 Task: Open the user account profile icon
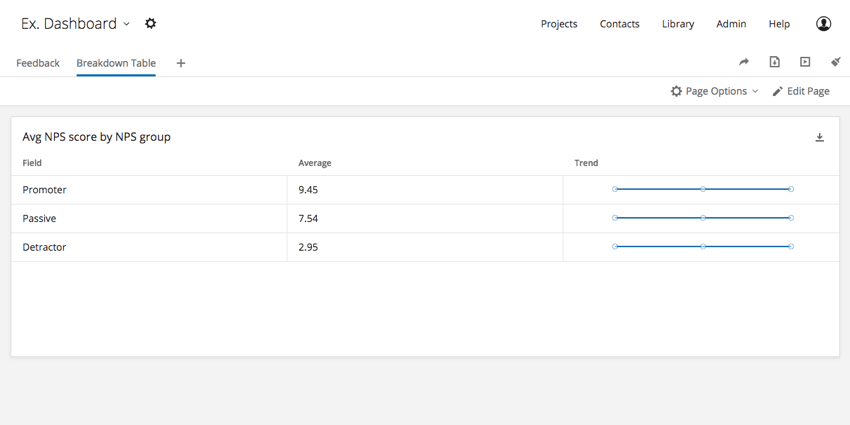tap(823, 23)
